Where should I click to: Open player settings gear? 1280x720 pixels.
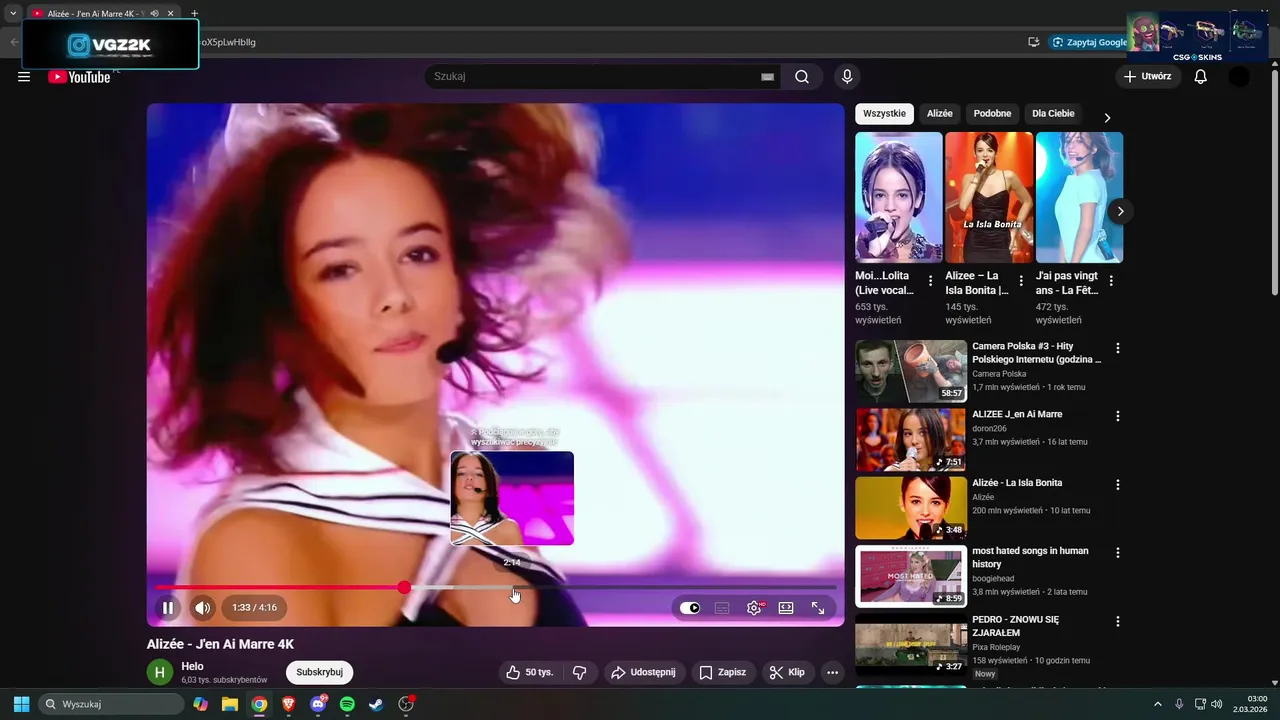point(754,608)
